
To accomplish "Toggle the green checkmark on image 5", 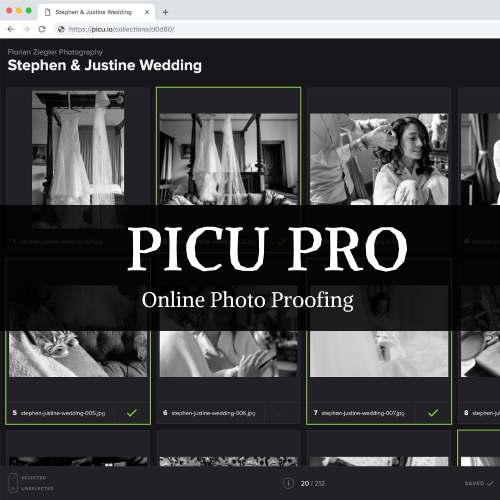I will (132, 413).
